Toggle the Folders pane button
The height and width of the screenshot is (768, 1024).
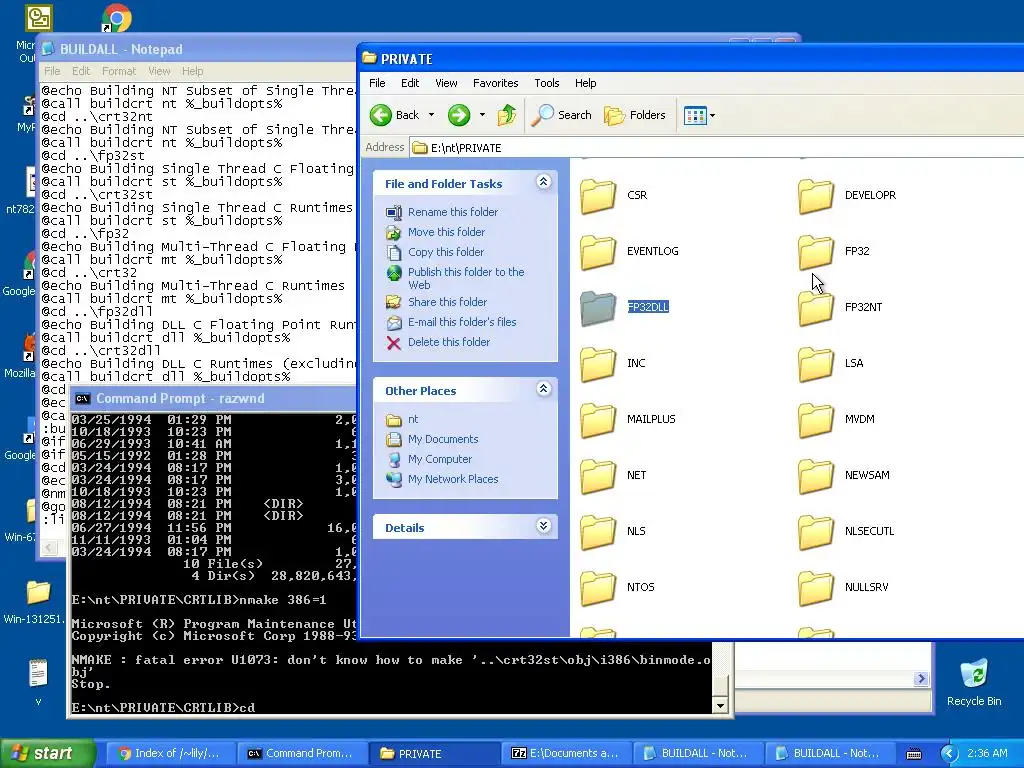(635, 115)
